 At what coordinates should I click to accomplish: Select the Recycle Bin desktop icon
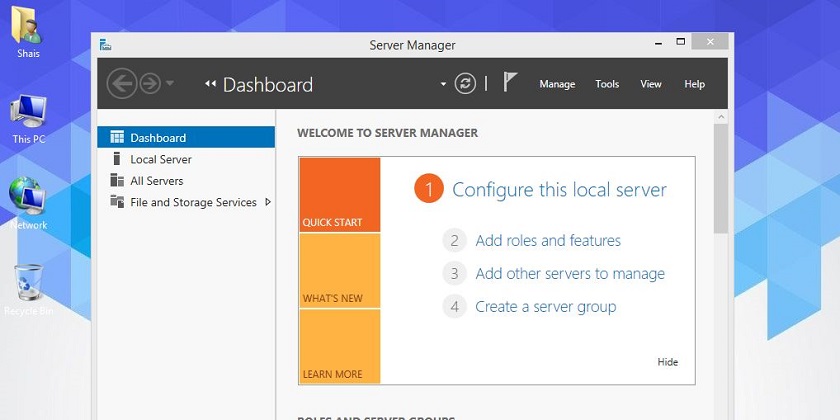pos(28,282)
